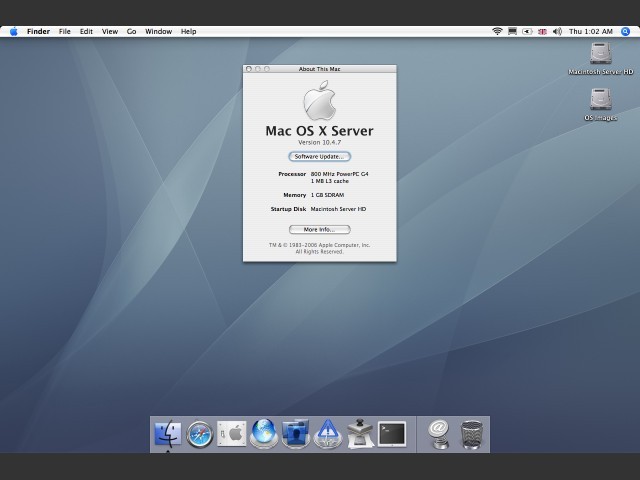
Task: Click the 1 MB L3 cache text
Action: 330,181
